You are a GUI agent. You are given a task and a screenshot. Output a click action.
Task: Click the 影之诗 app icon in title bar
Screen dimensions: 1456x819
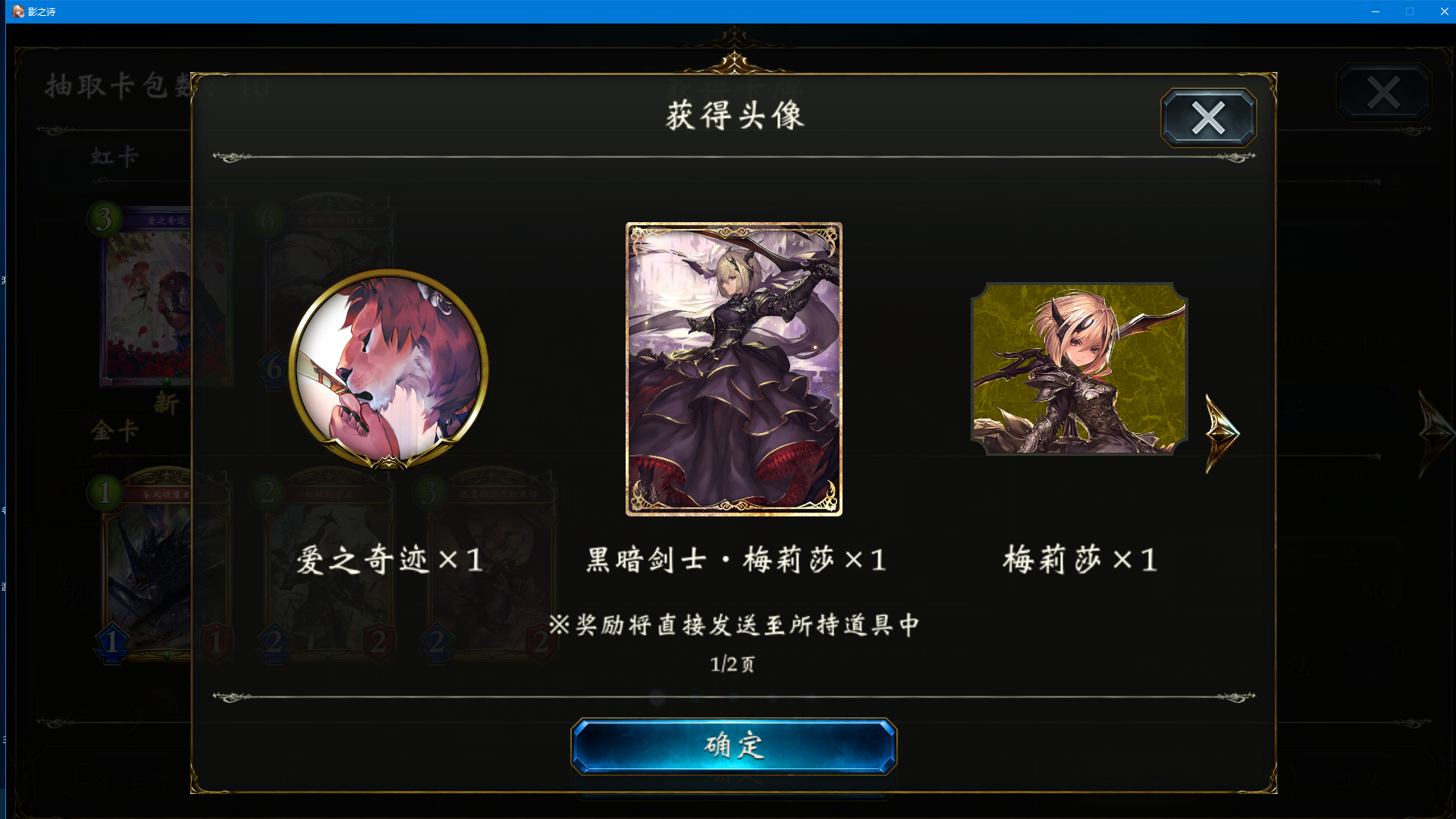(x=18, y=11)
